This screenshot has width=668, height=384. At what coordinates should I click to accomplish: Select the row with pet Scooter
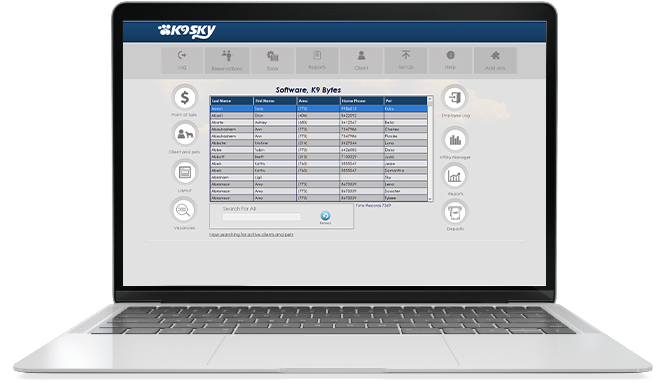click(x=319, y=191)
